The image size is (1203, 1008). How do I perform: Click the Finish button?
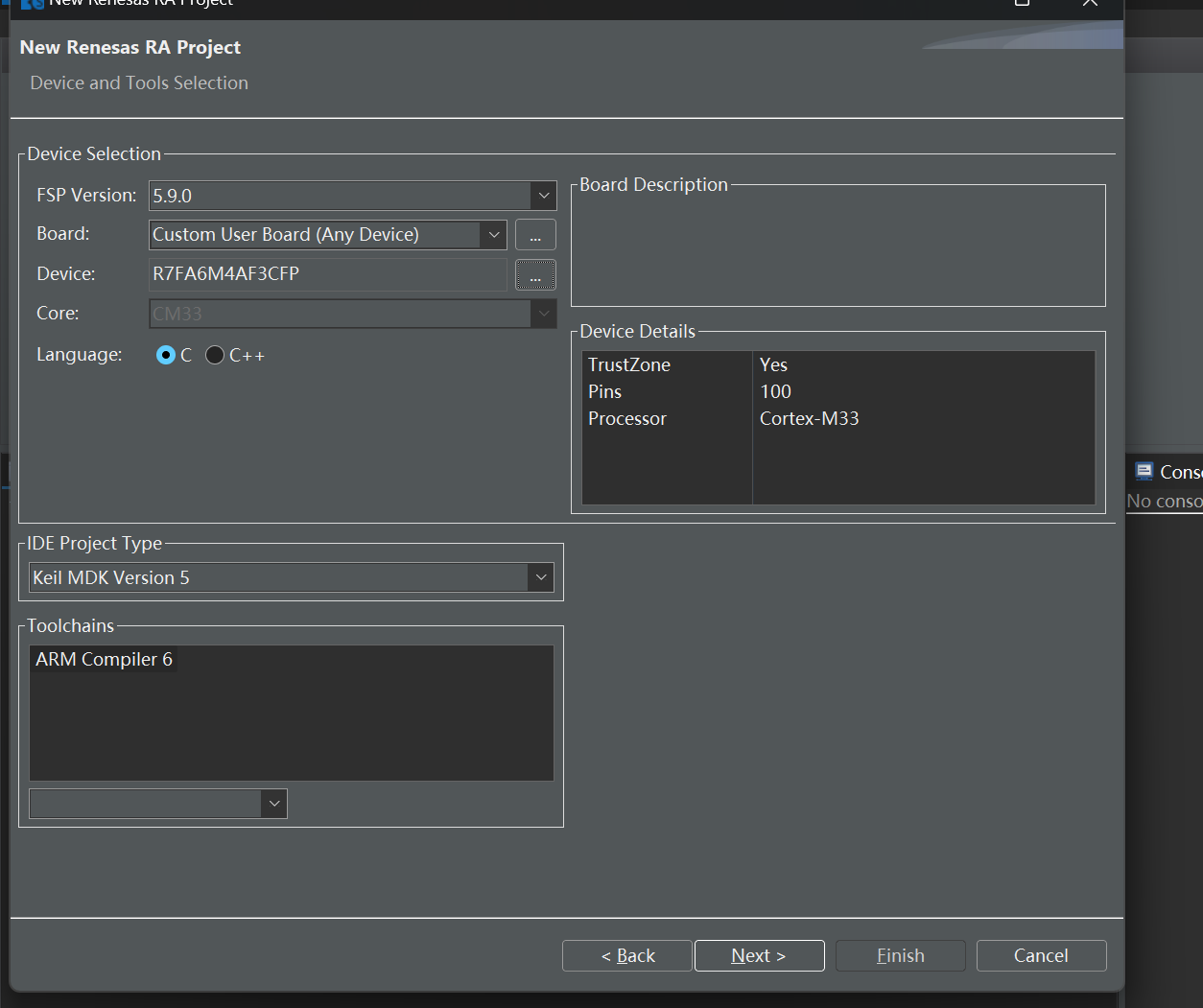click(x=900, y=955)
